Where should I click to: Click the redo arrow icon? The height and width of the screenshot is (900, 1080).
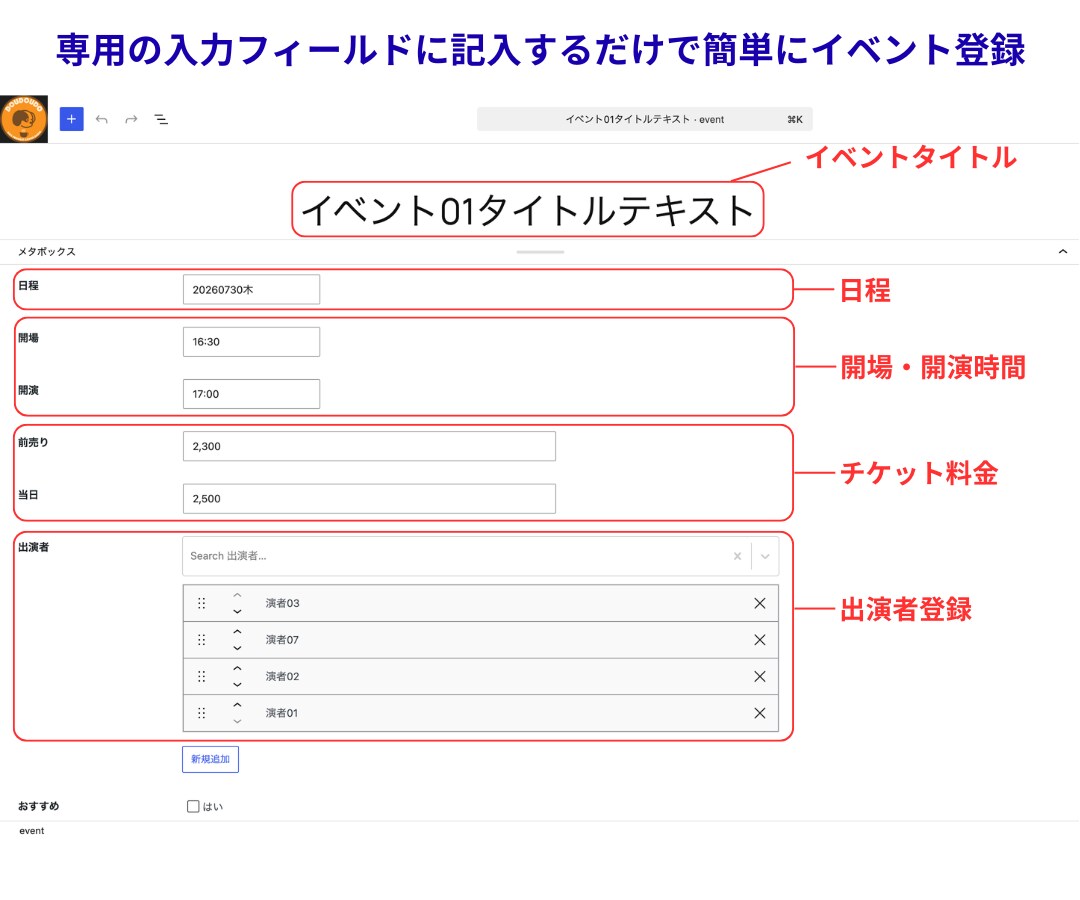[131, 119]
